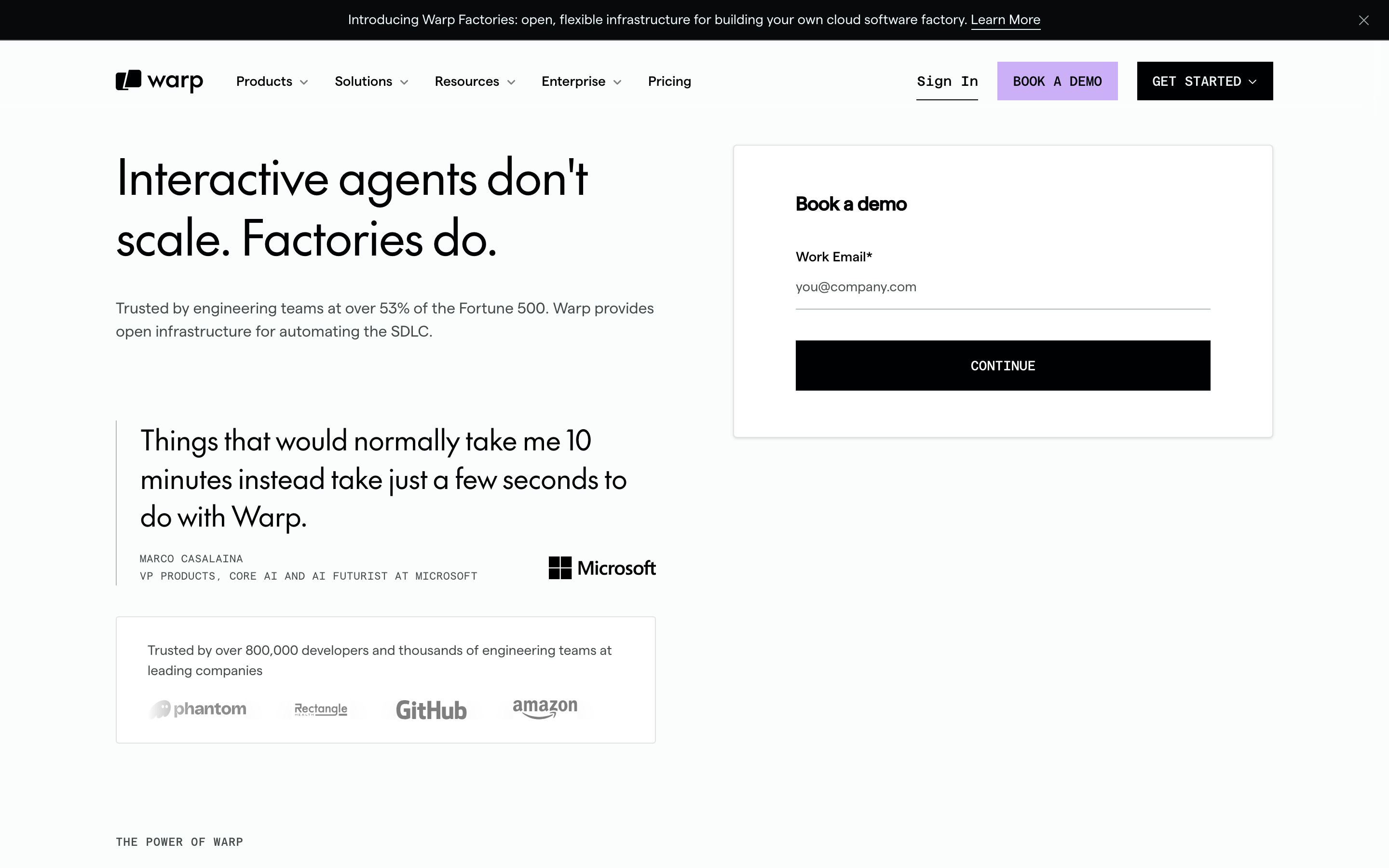Go to the Pricing page
The width and height of the screenshot is (1389, 868).
(x=669, y=81)
